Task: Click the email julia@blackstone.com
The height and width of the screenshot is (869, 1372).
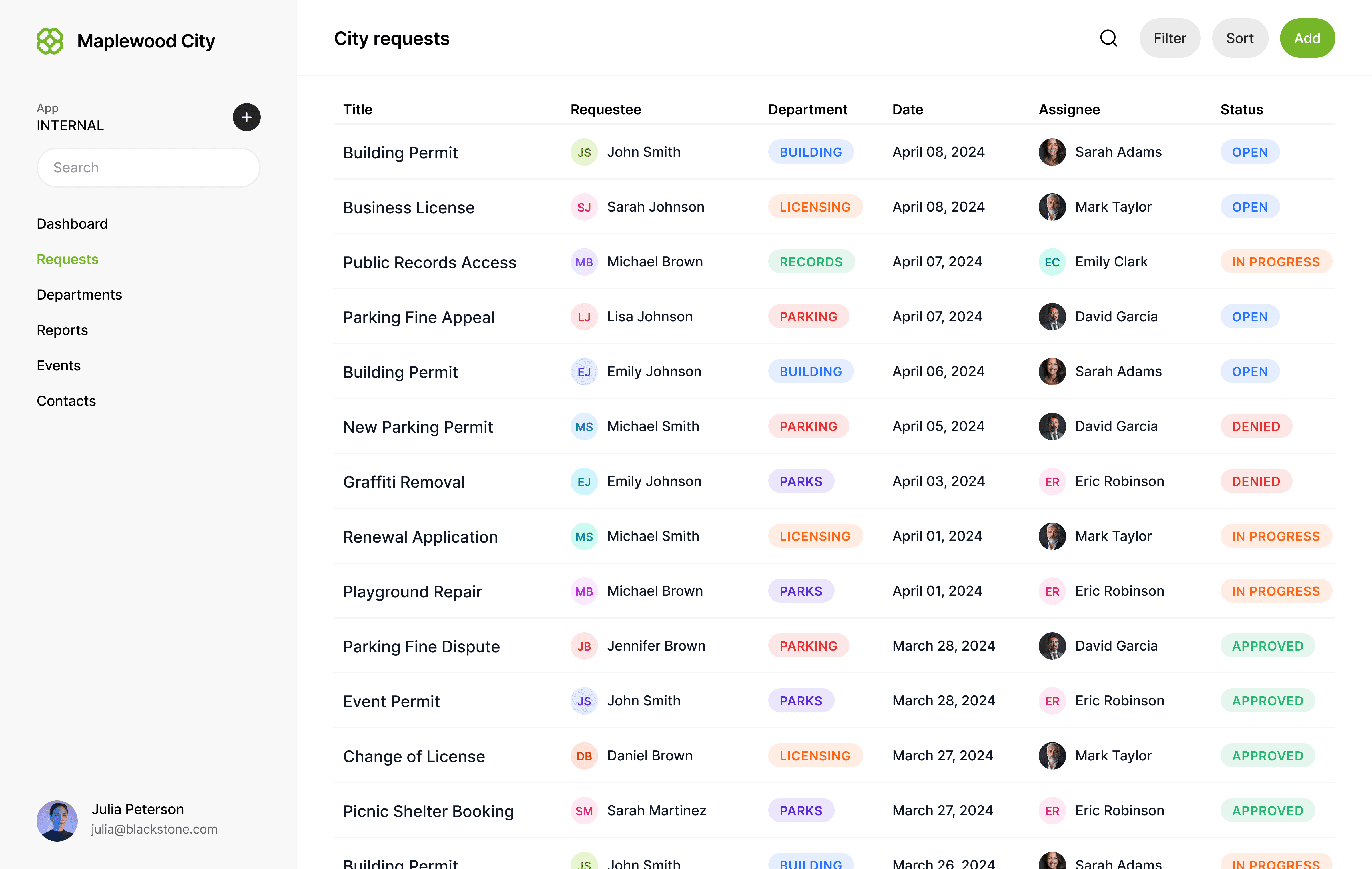Action: 154,829
